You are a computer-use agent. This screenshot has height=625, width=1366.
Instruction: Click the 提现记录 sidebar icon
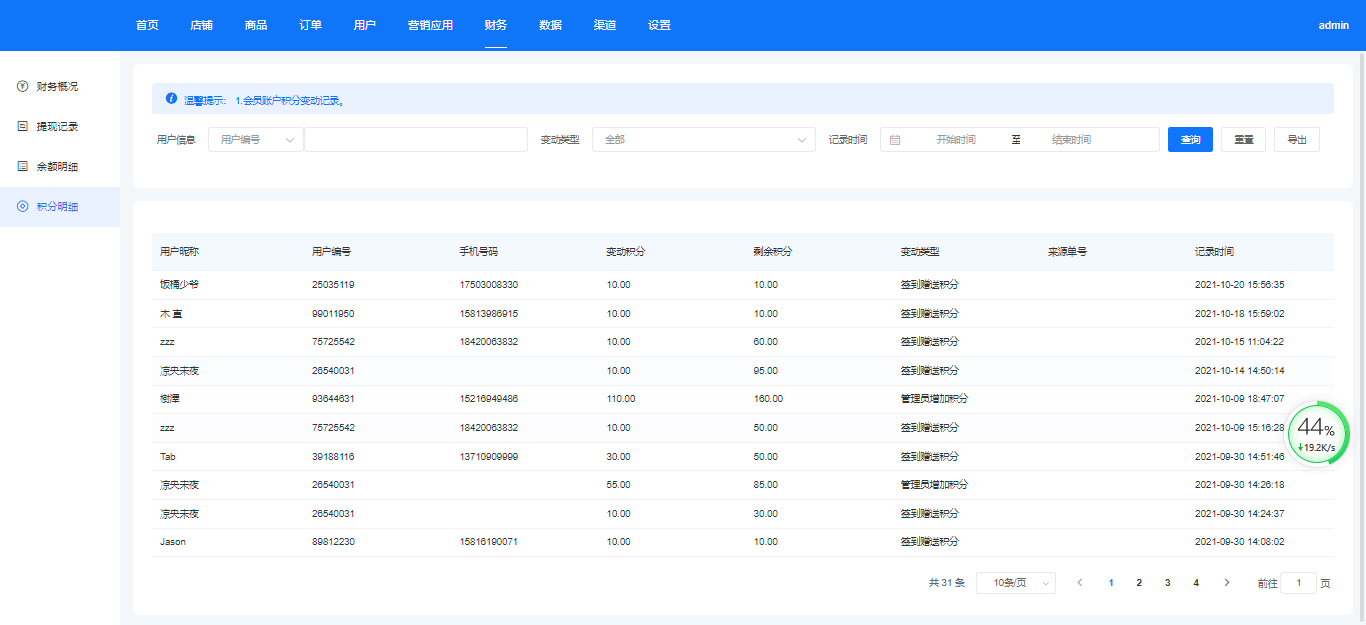tap(22, 127)
